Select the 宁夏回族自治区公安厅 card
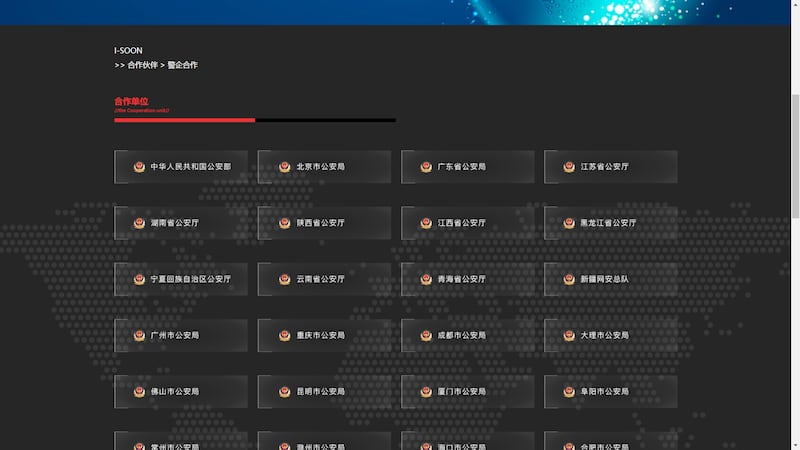Viewport: 800px width, 450px height. [x=181, y=279]
